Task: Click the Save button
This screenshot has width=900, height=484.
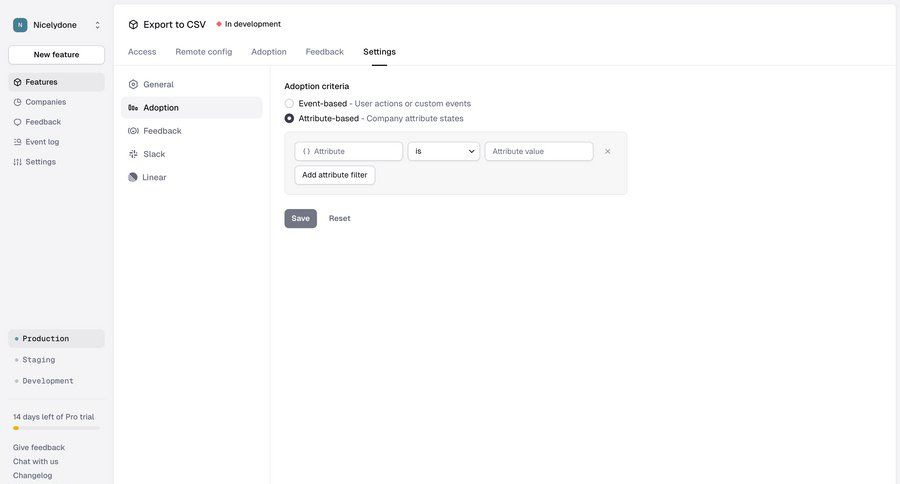Action: click(301, 219)
